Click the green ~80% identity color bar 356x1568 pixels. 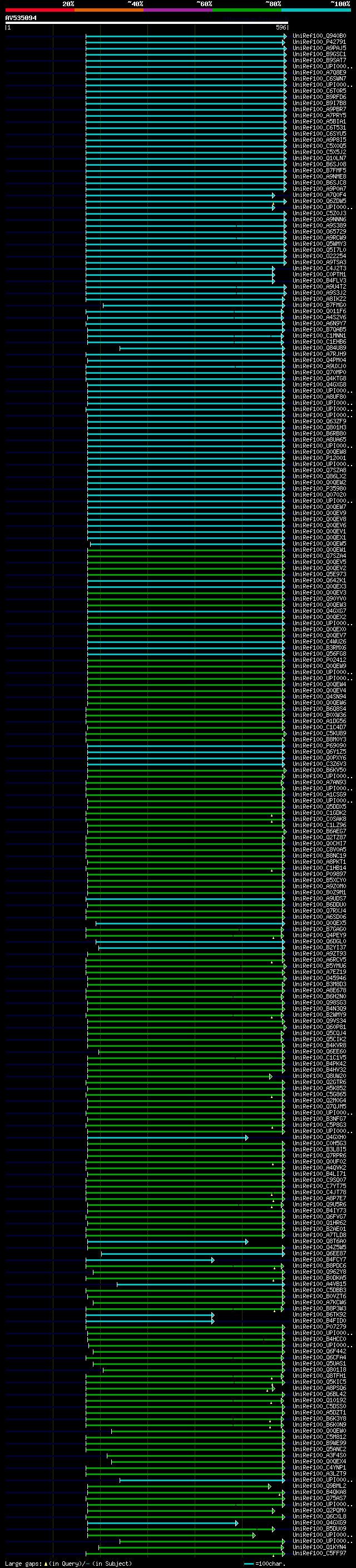[246, 10]
